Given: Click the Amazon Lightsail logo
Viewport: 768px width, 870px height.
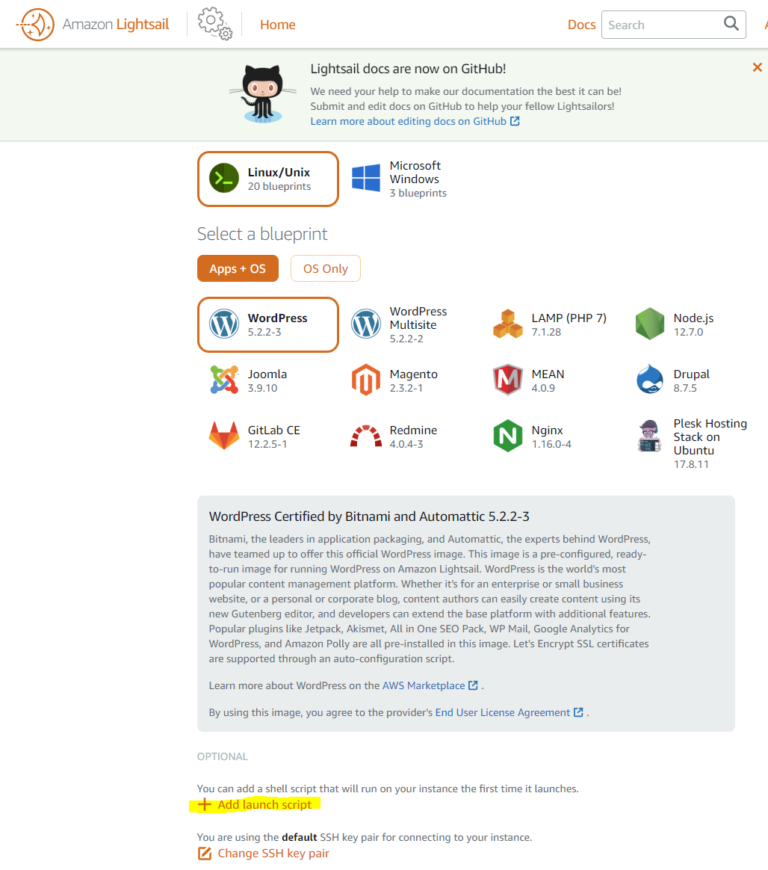Looking at the screenshot, I should 36,25.
